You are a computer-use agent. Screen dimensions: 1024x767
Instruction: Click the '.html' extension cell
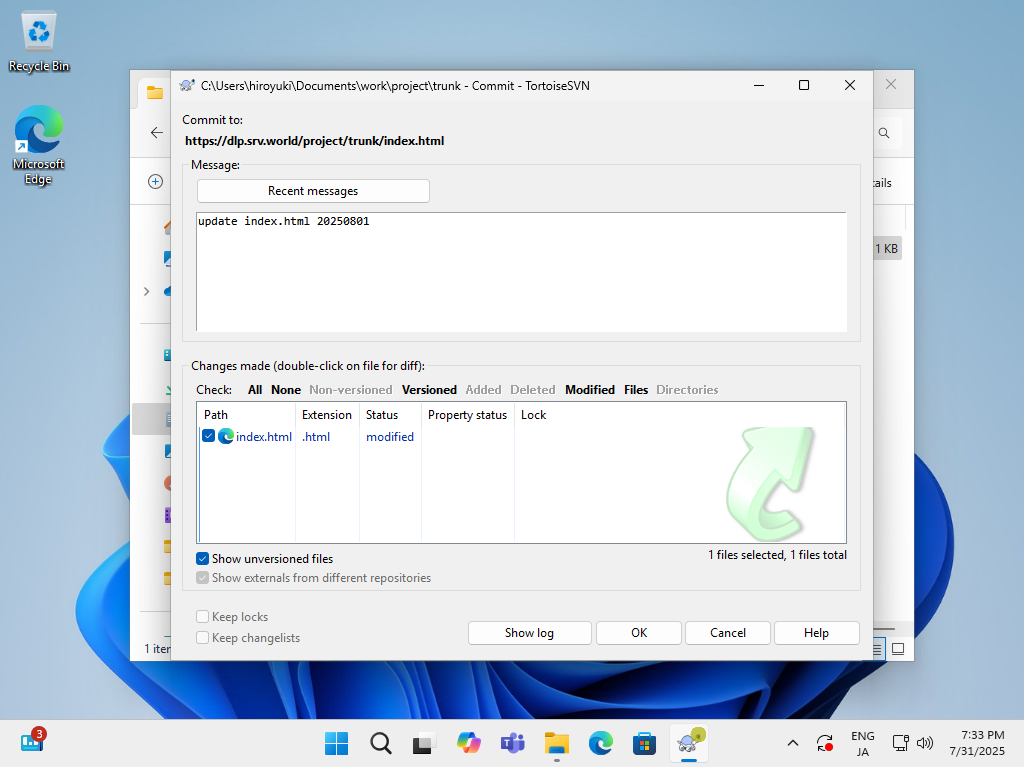coord(316,436)
